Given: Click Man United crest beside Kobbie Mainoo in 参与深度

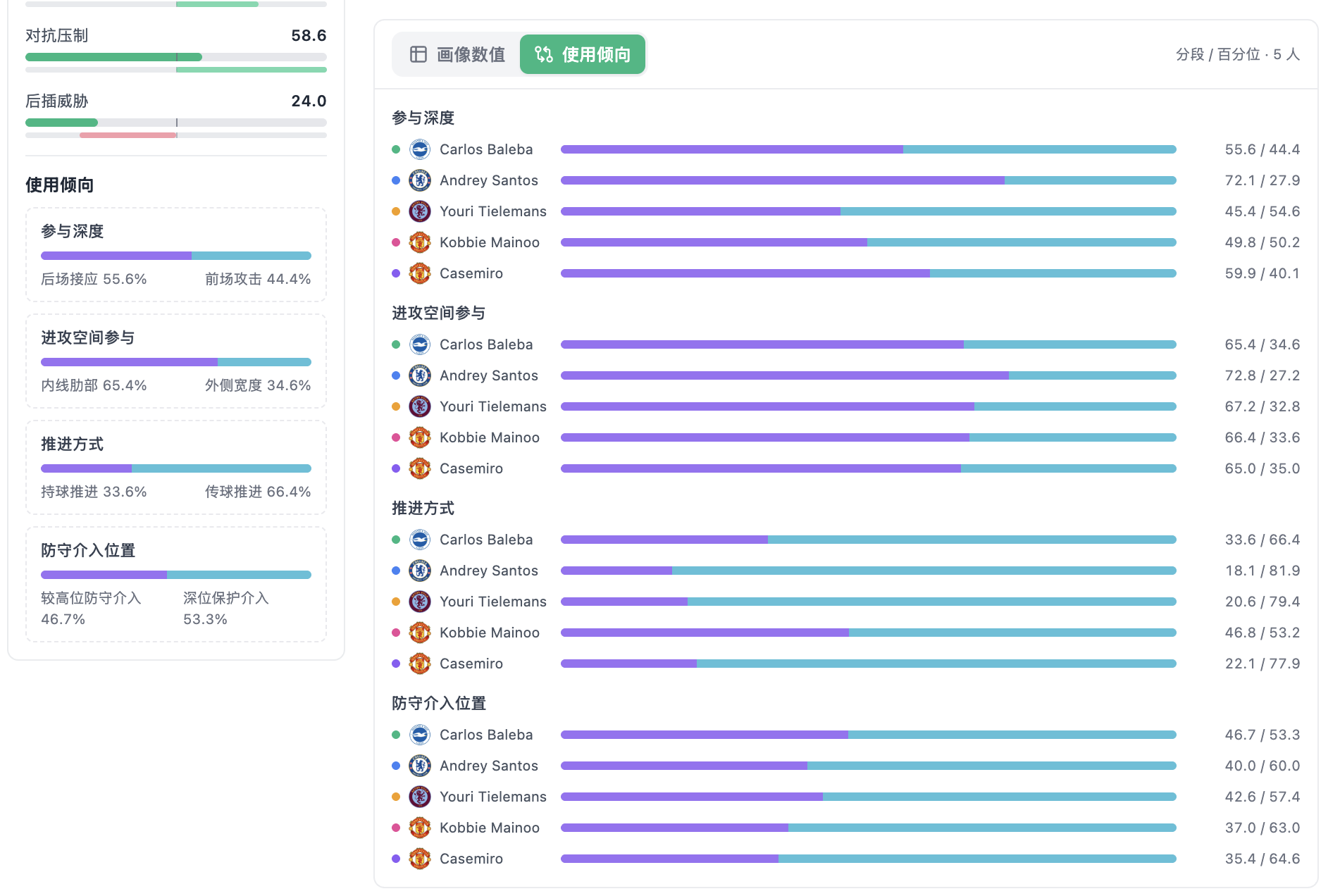Looking at the screenshot, I should pos(420,242).
